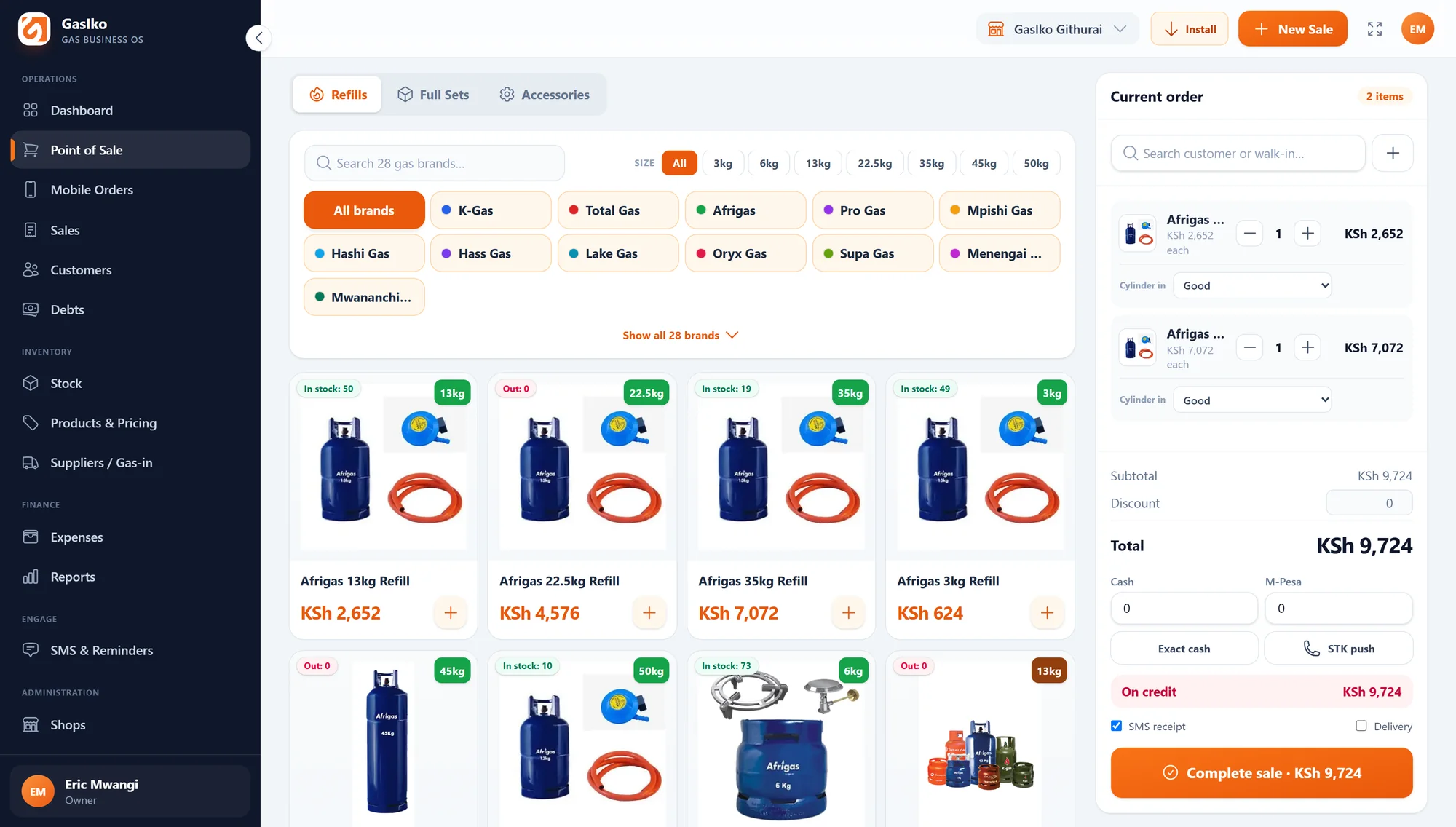Viewport: 1456px width, 827px height.
Task: Add new customer with plus button
Action: pyautogui.click(x=1393, y=154)
